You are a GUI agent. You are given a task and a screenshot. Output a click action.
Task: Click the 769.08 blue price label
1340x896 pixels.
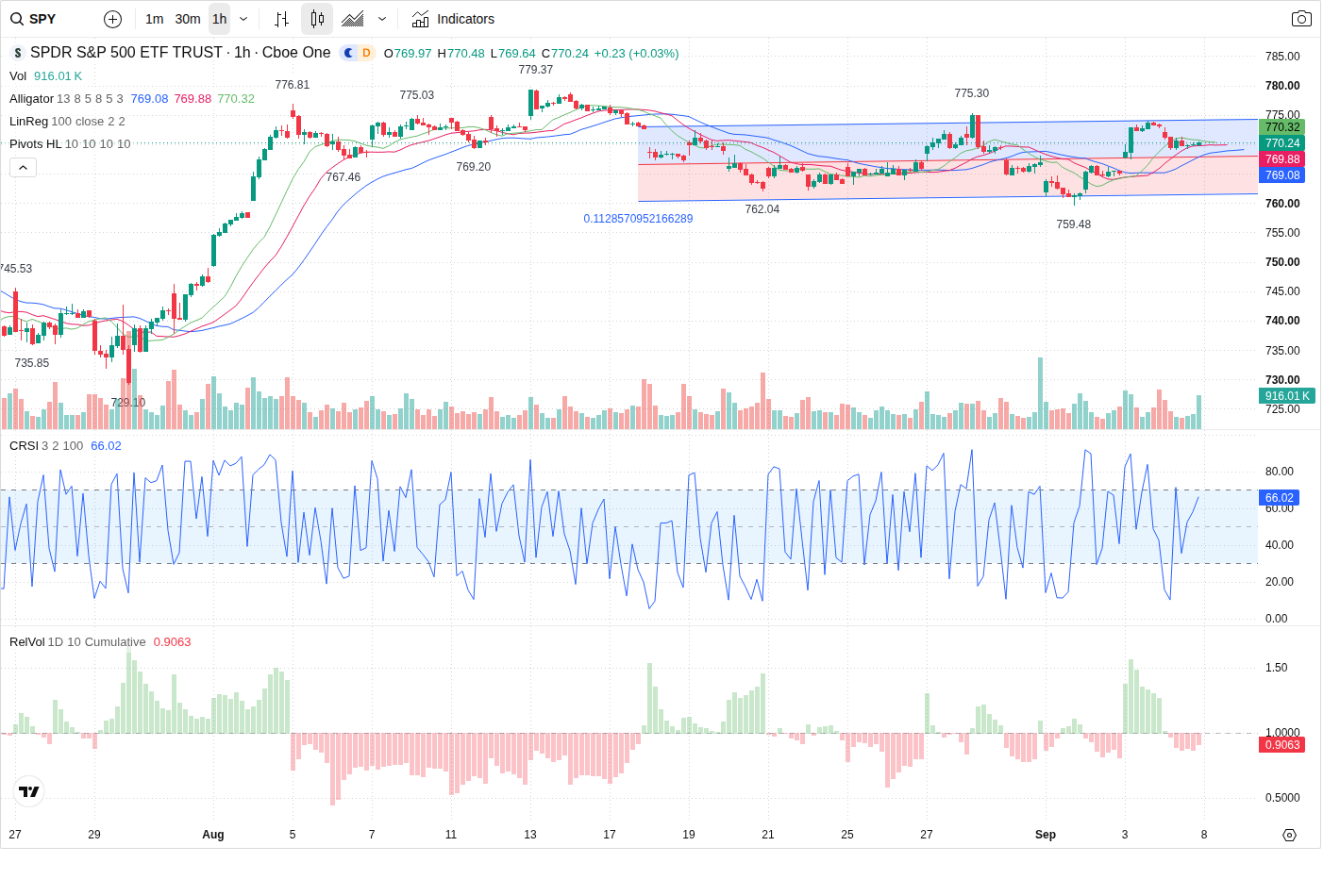coord(1281,175)
